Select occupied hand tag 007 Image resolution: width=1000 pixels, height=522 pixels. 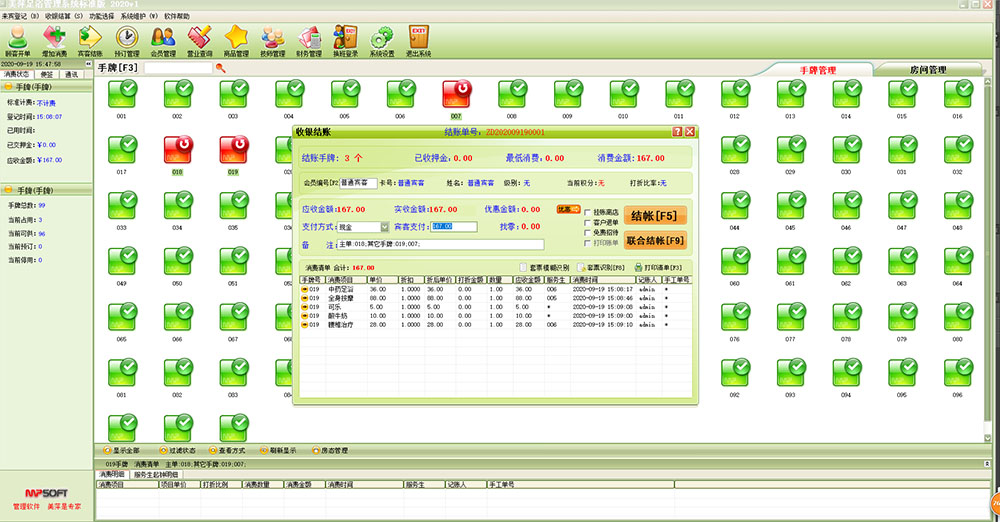pyautogui.click(x=456, y=95)
